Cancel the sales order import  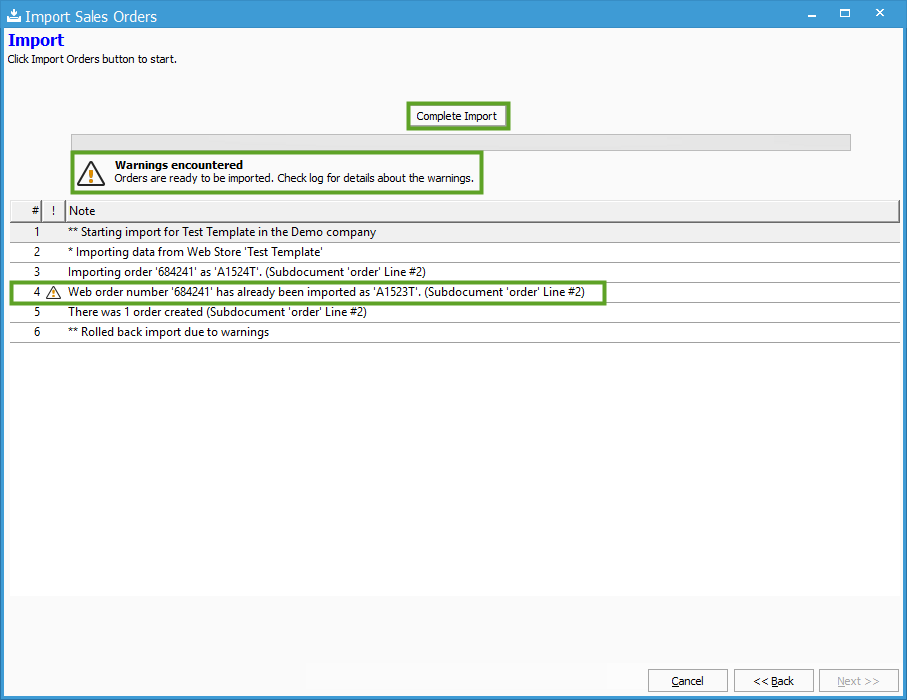pyautogui.click(x=687, y=681)
